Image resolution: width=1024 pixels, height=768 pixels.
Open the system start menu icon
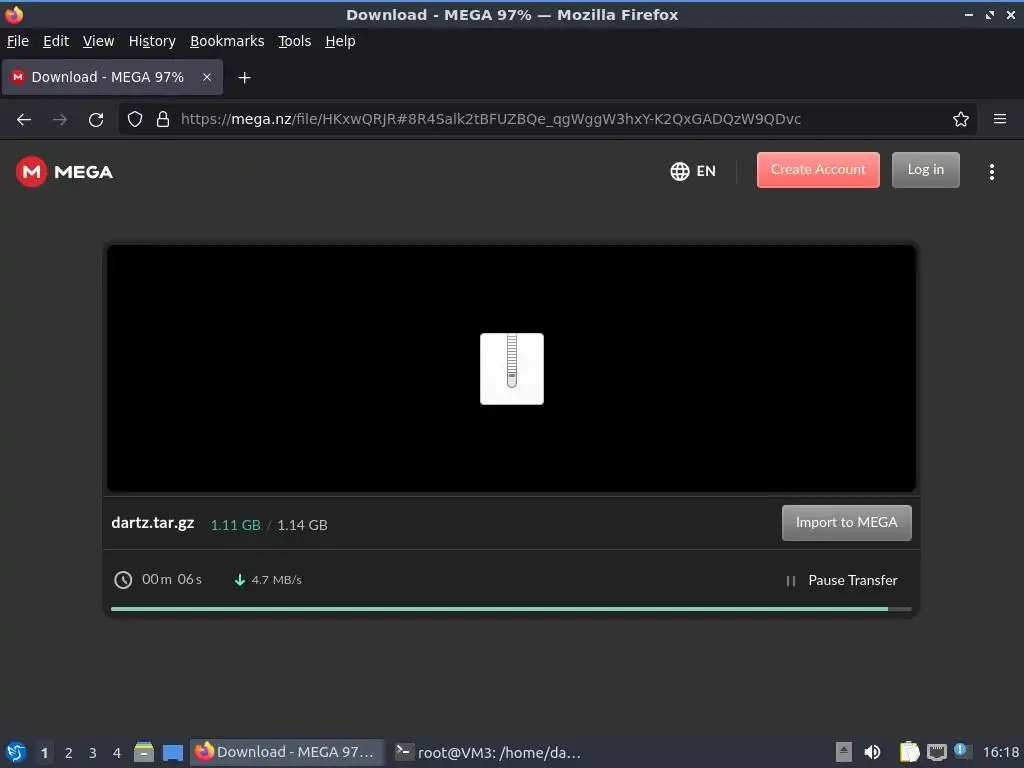point(16,752)
